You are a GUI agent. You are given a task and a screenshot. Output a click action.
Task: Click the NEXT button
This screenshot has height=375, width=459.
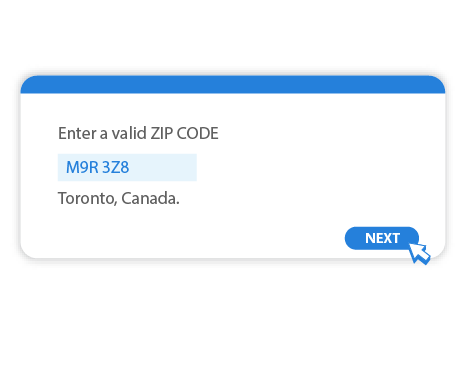[x=382, y=238]
